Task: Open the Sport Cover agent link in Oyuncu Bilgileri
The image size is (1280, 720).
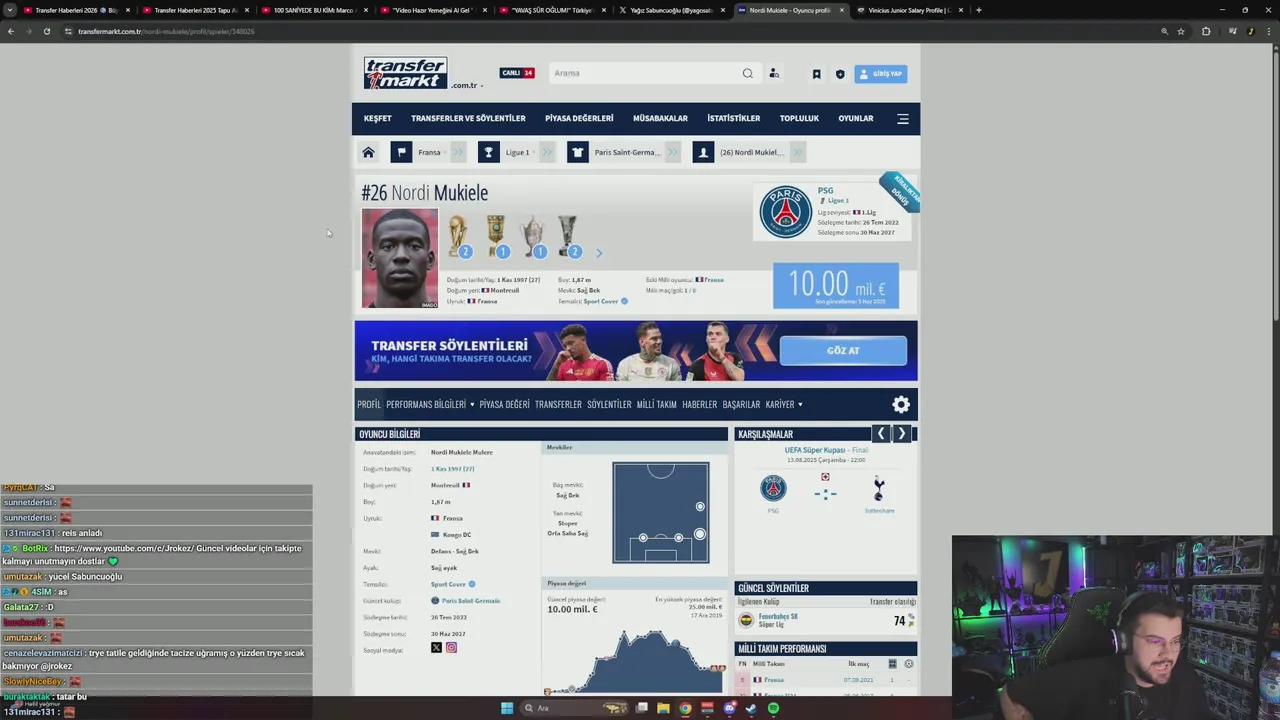Action: pos(448,584)
